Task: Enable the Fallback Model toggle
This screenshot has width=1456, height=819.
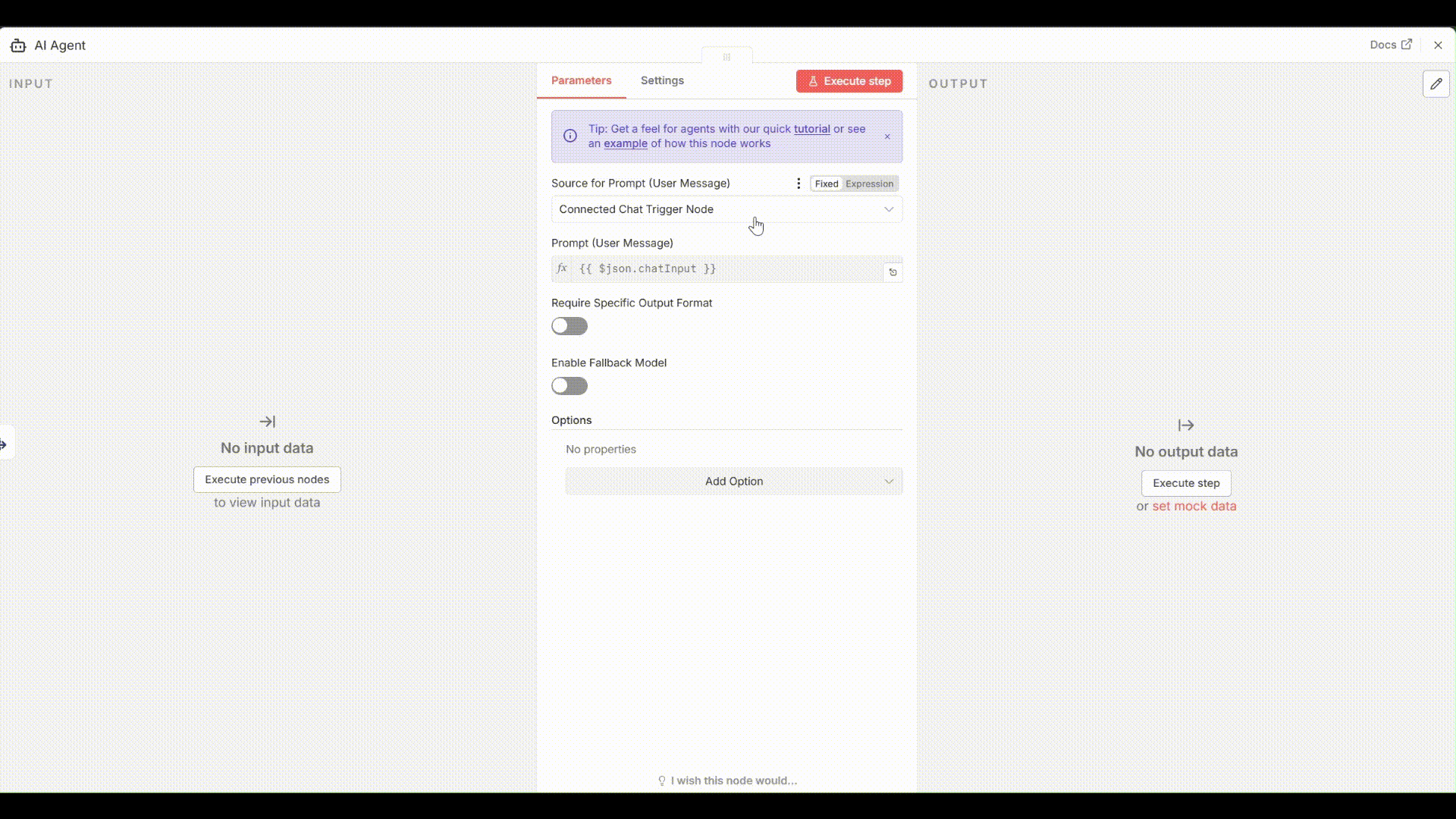Action: (570, 386)
